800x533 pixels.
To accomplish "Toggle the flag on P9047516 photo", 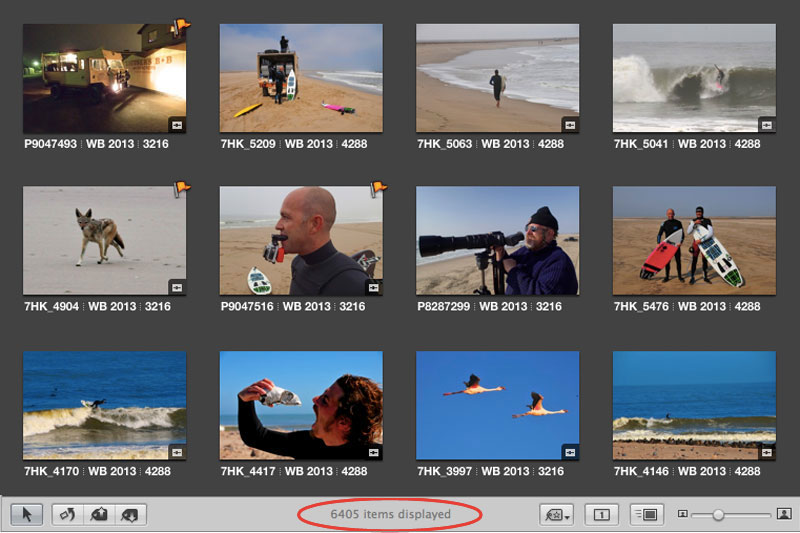I will tap(378, 187).
